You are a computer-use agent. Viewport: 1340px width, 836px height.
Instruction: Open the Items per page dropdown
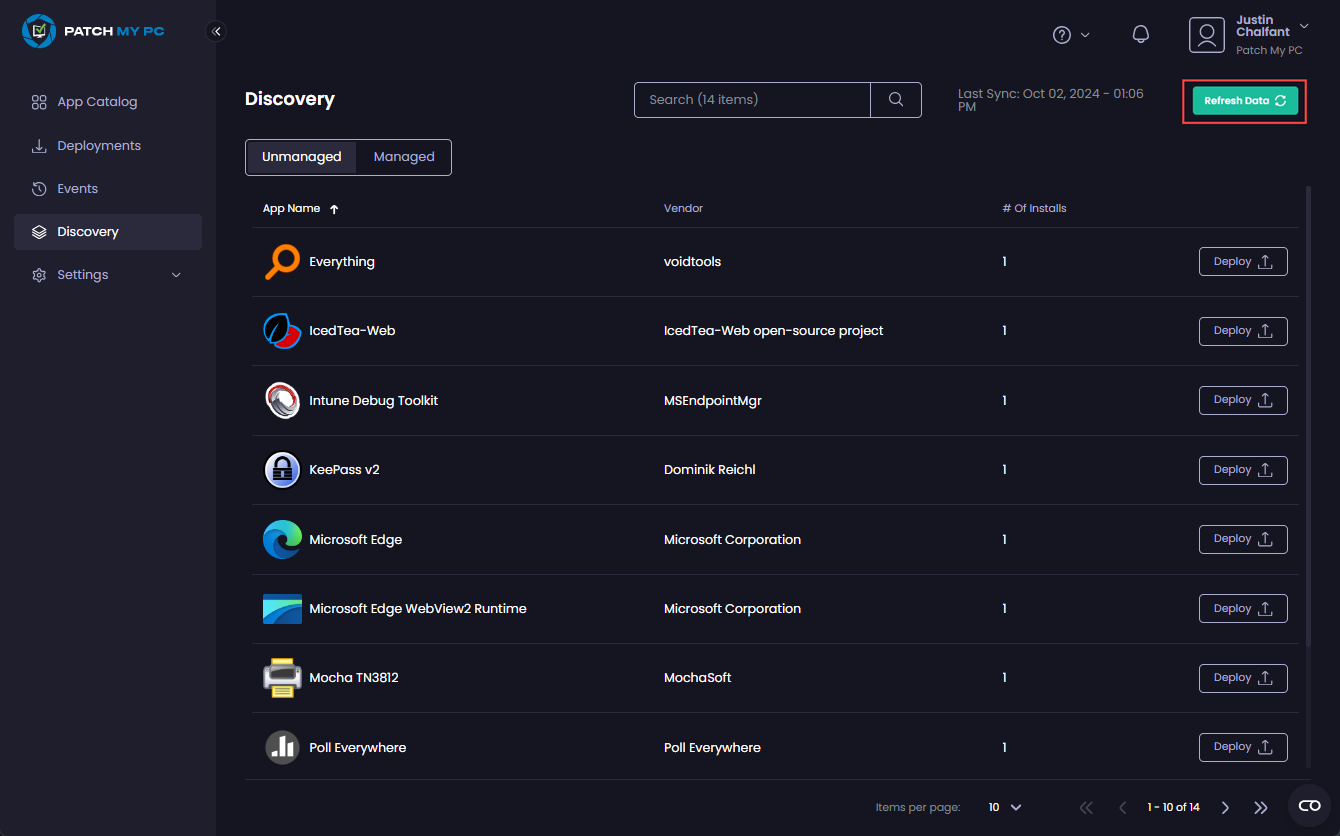(x=1005, y=807)
